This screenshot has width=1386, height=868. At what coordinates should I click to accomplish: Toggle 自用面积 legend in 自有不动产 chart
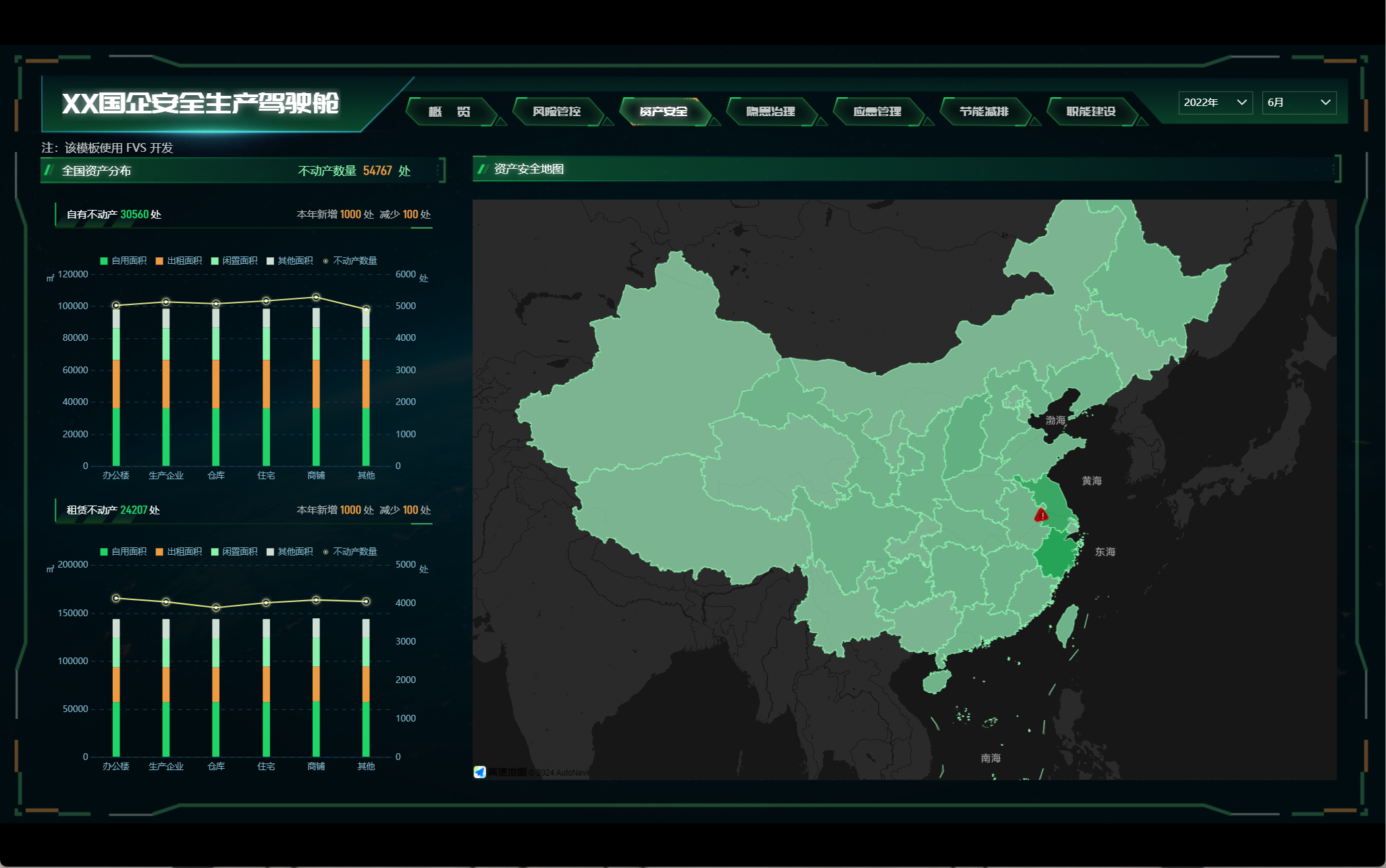(123, 261)
